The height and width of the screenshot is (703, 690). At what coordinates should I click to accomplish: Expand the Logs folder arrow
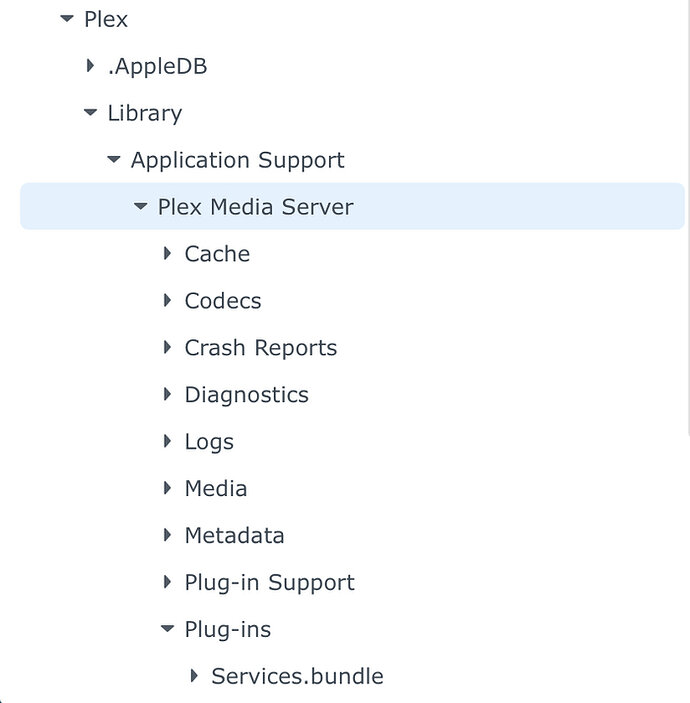point(167,442)
